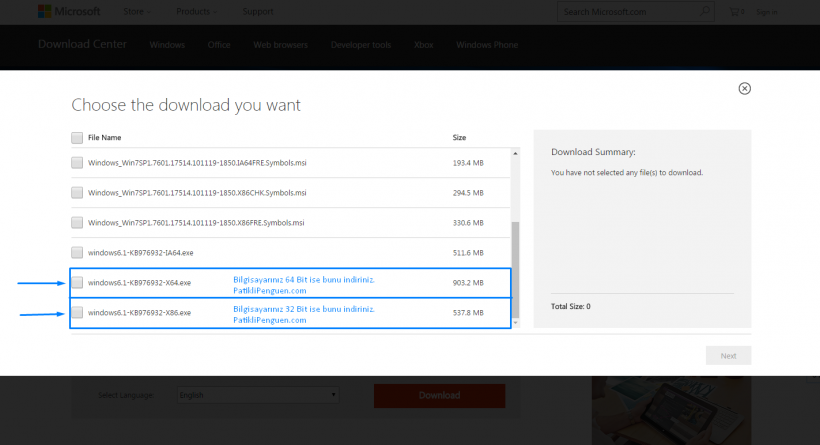
Task: Close the download chooser dialog
Action: coord(745,88)
